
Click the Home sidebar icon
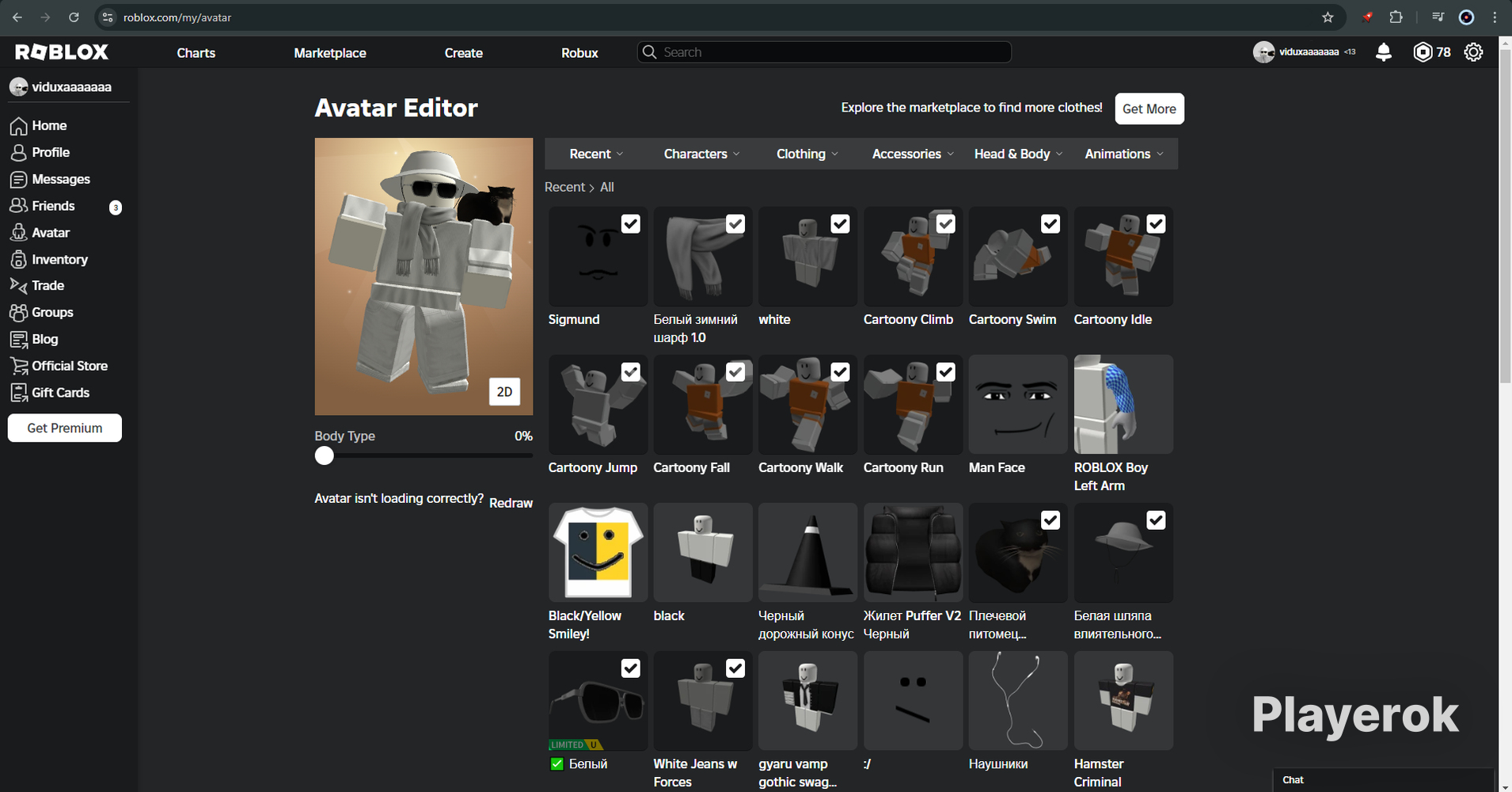pyautogui.click(x=18, y=126)
